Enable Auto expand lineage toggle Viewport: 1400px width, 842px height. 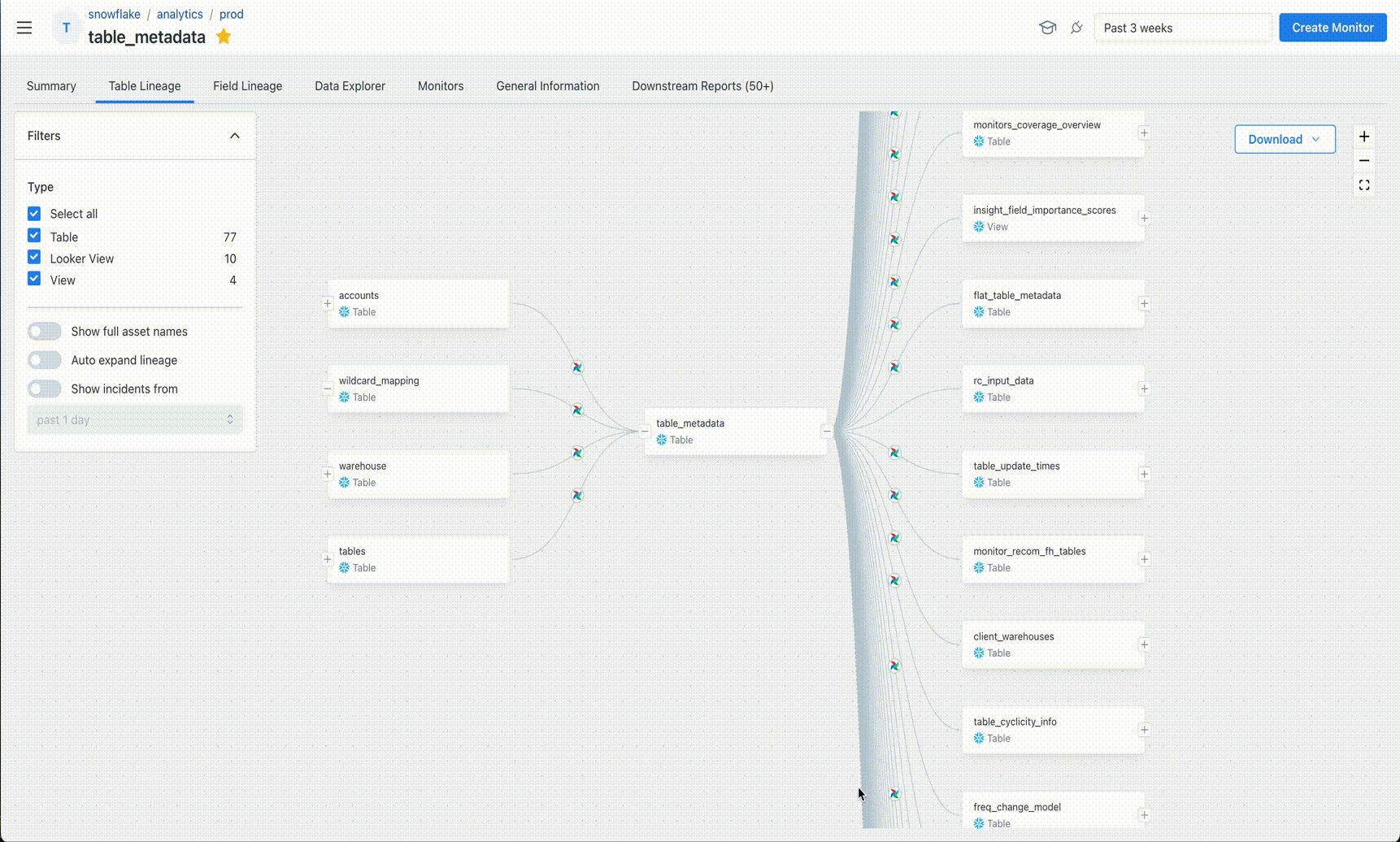click(44, 360)
